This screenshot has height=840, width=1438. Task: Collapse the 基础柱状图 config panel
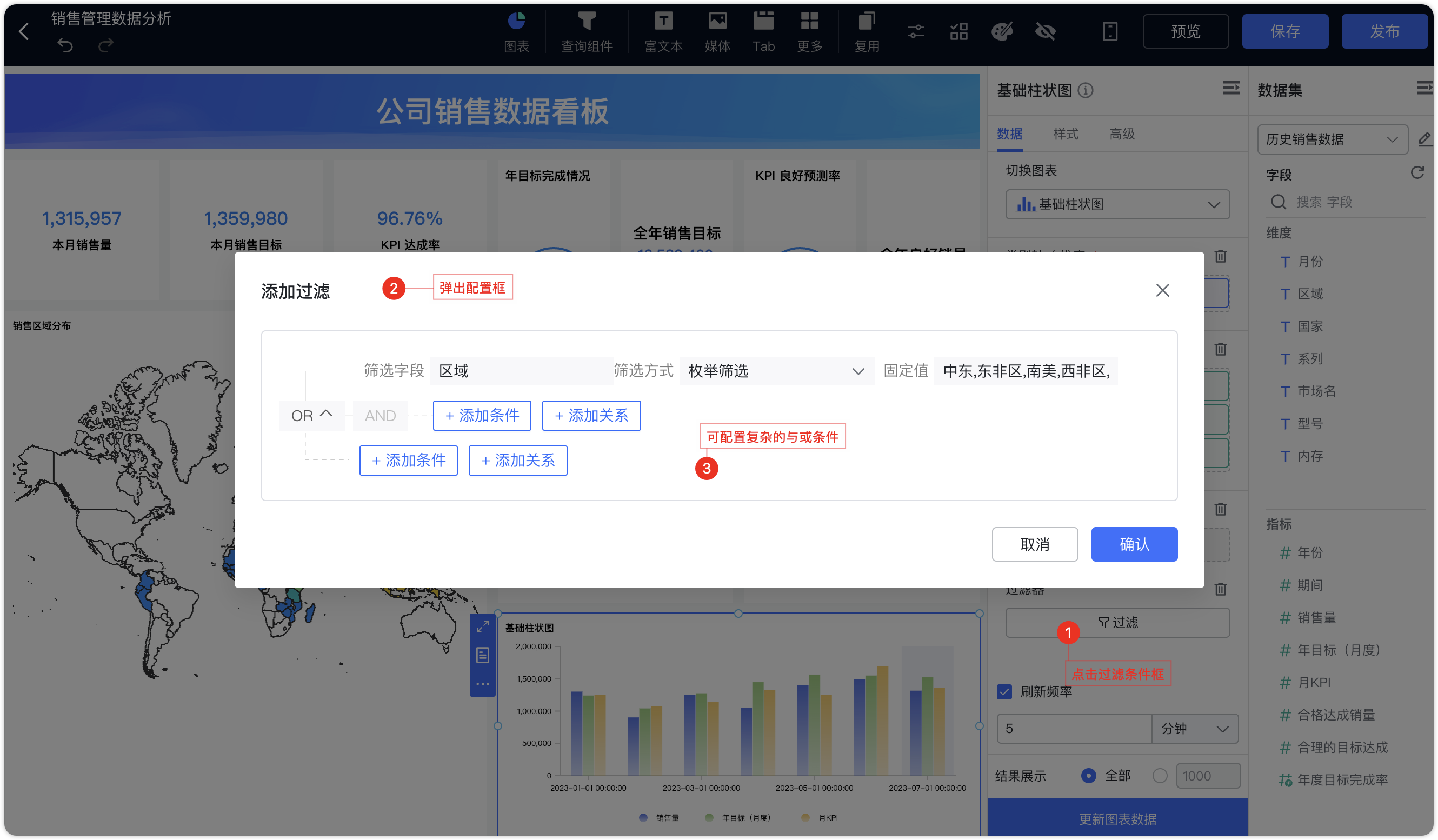pos(1231,88)
